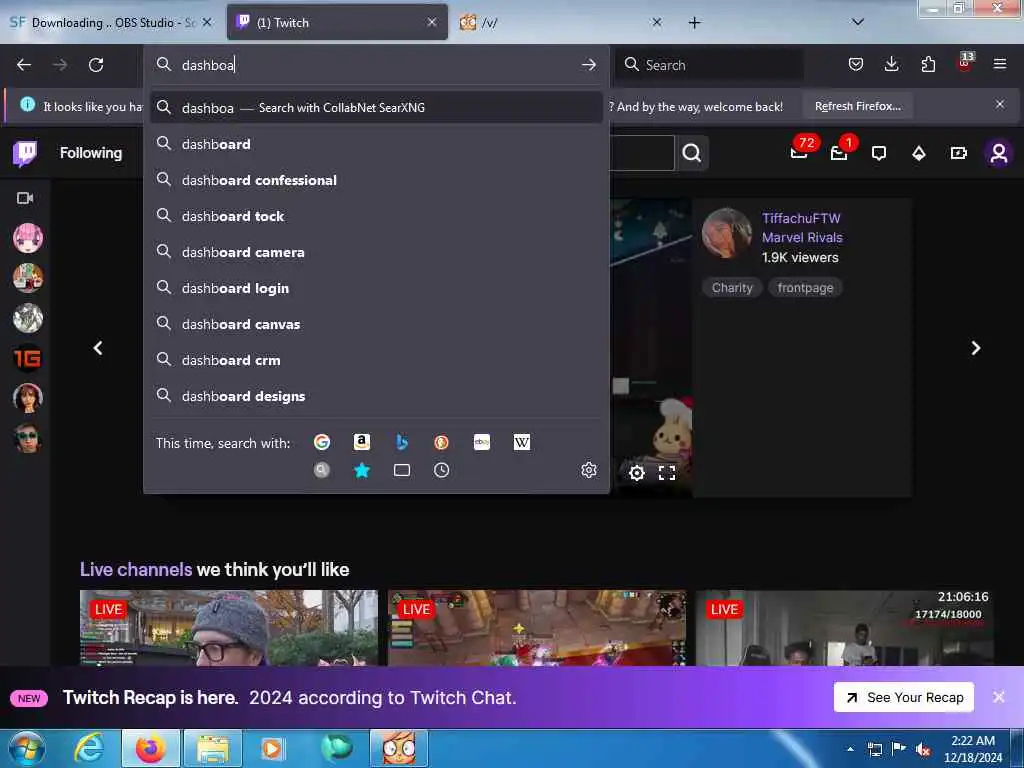Open Twitch inbox with 1 badge
This screenshot has width=1024, height=768.
(839, 152)
